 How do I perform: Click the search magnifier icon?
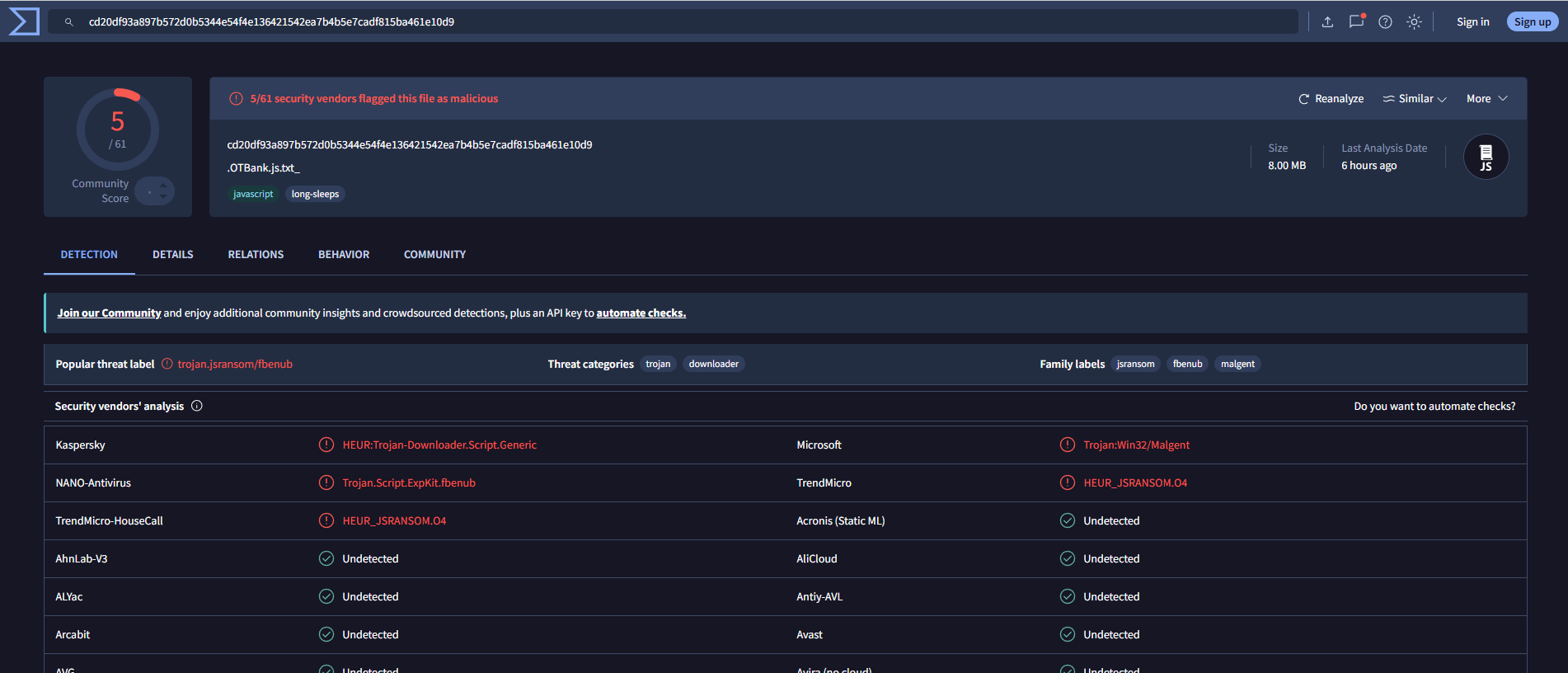click(69, 22)
